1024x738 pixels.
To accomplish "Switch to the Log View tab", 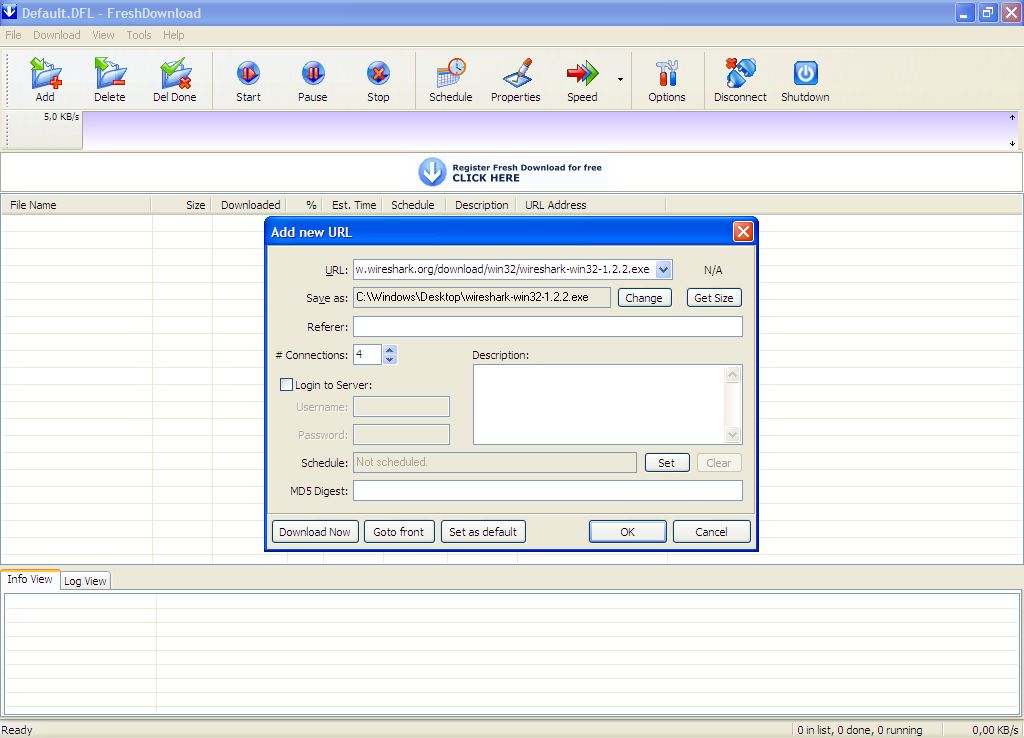I will 85,581.
